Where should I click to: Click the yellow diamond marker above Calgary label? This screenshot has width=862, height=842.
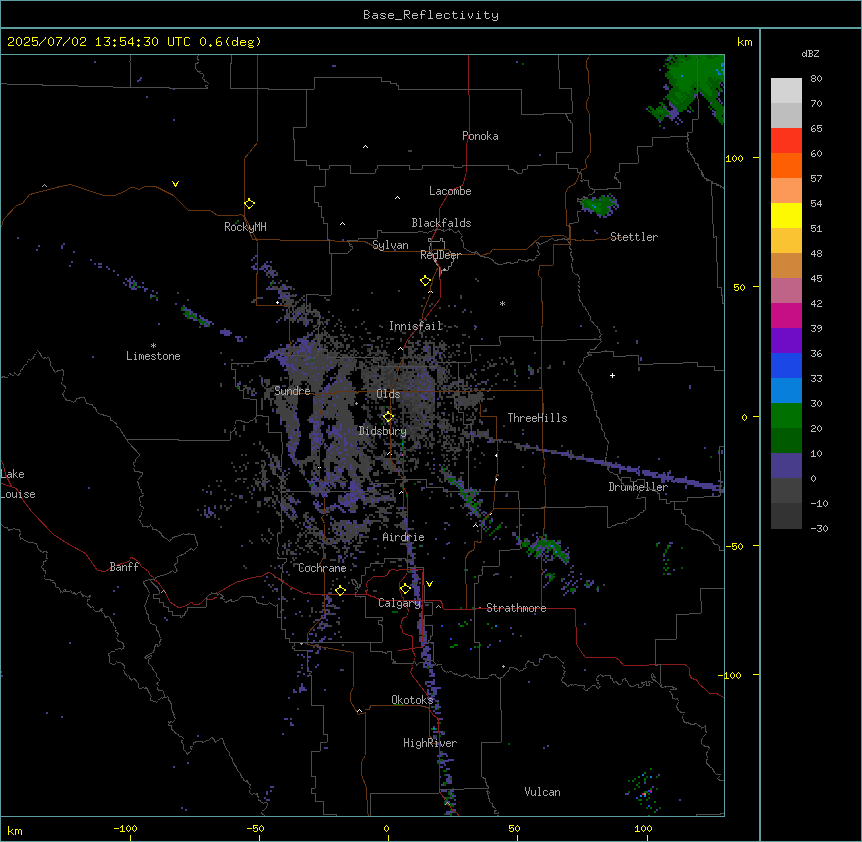coord(405,589)
